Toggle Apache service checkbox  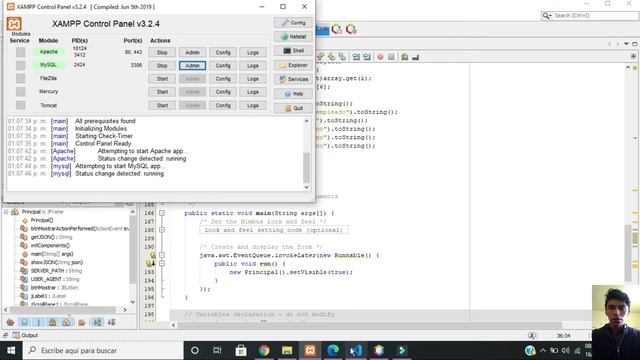coord(20,52)
